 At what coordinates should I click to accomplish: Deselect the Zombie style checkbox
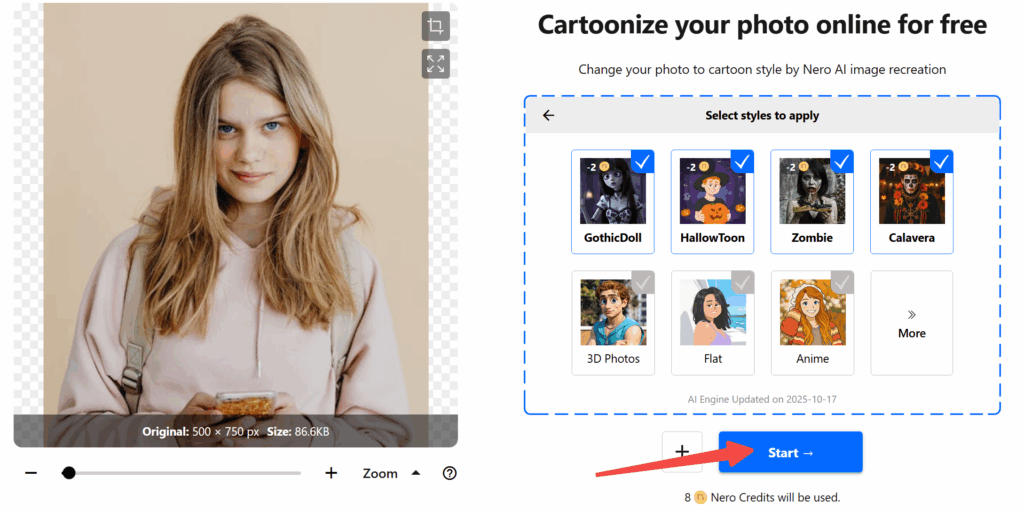[842, 162]
